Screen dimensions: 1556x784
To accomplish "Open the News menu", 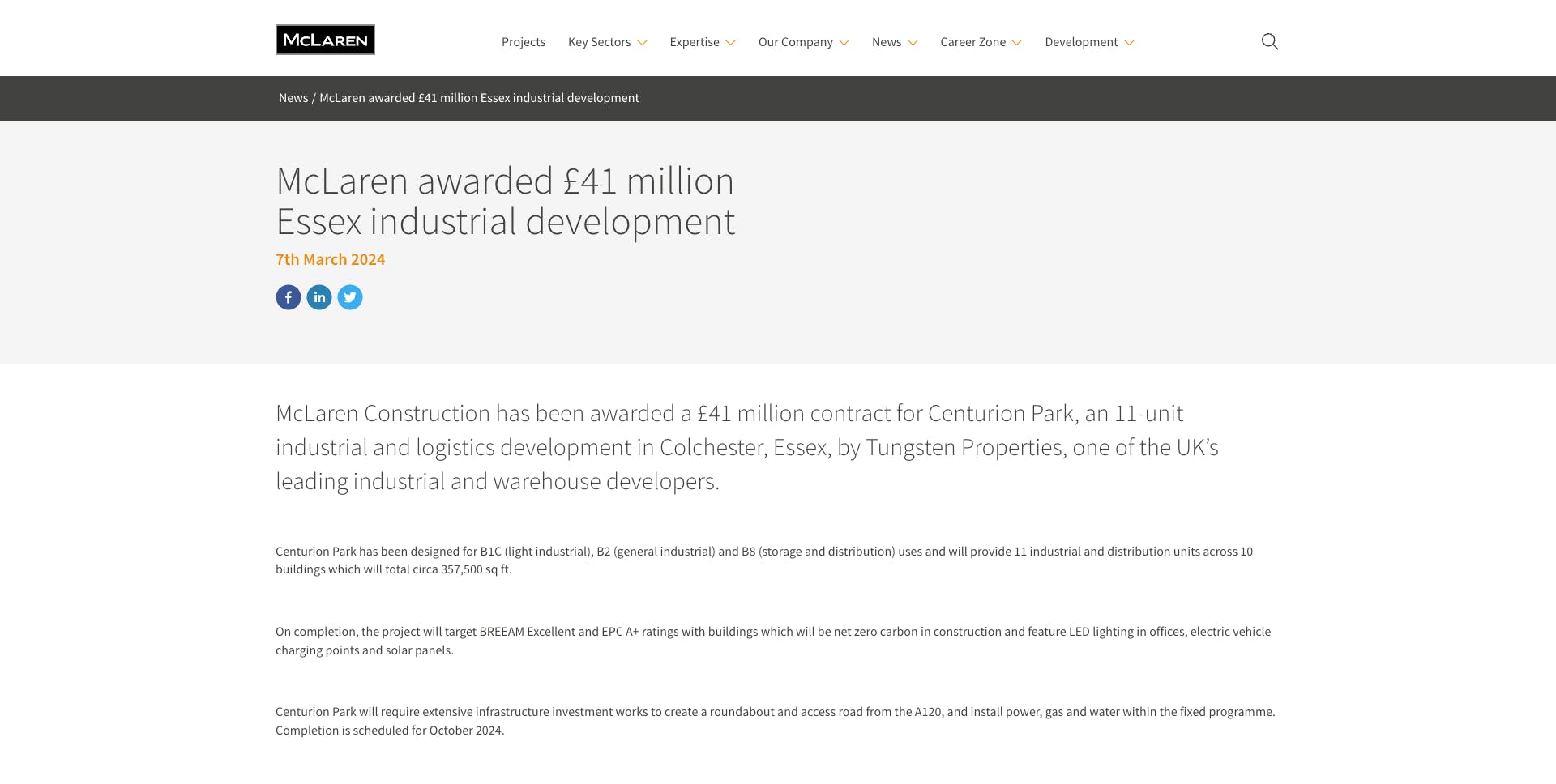I will click(x=894, y=42).
